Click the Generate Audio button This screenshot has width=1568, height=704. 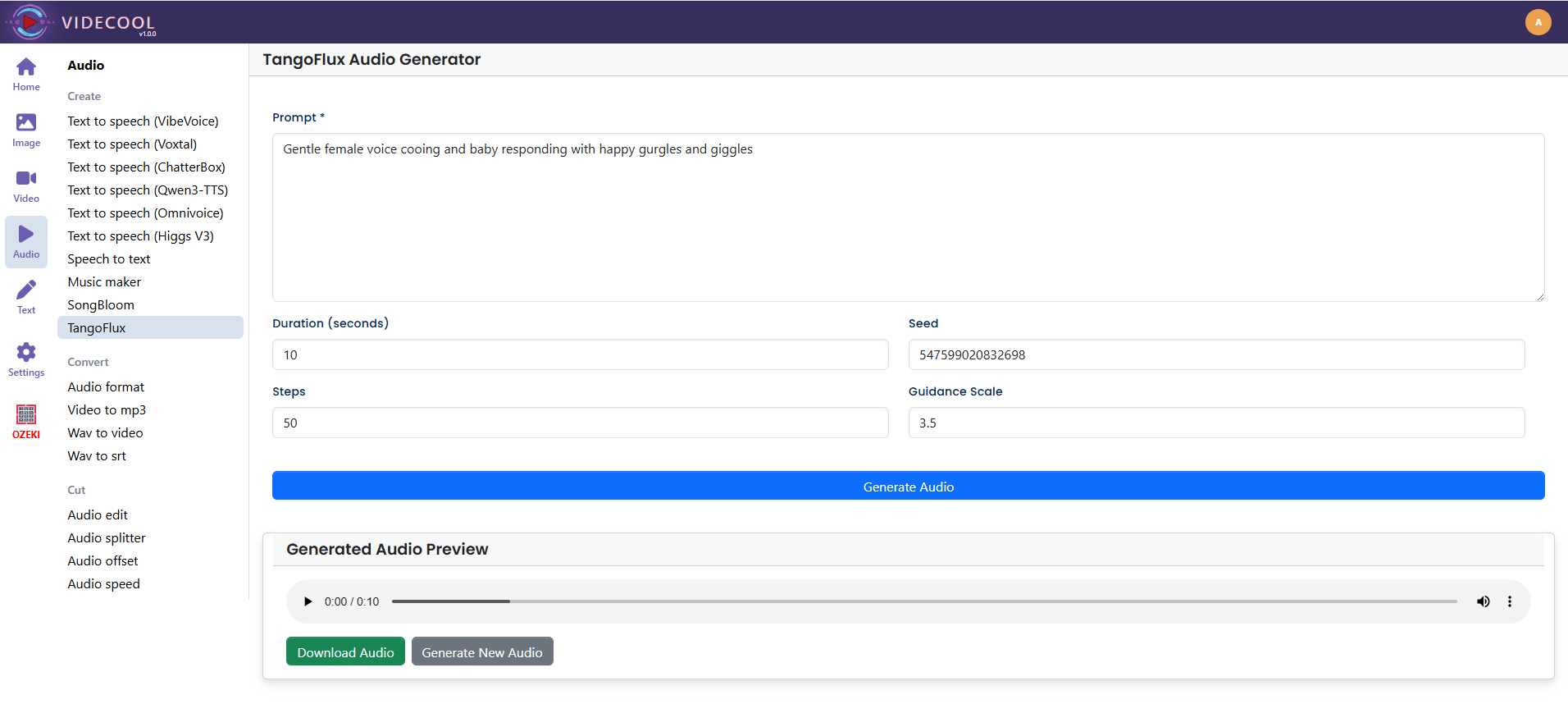(x=908, y=486)
